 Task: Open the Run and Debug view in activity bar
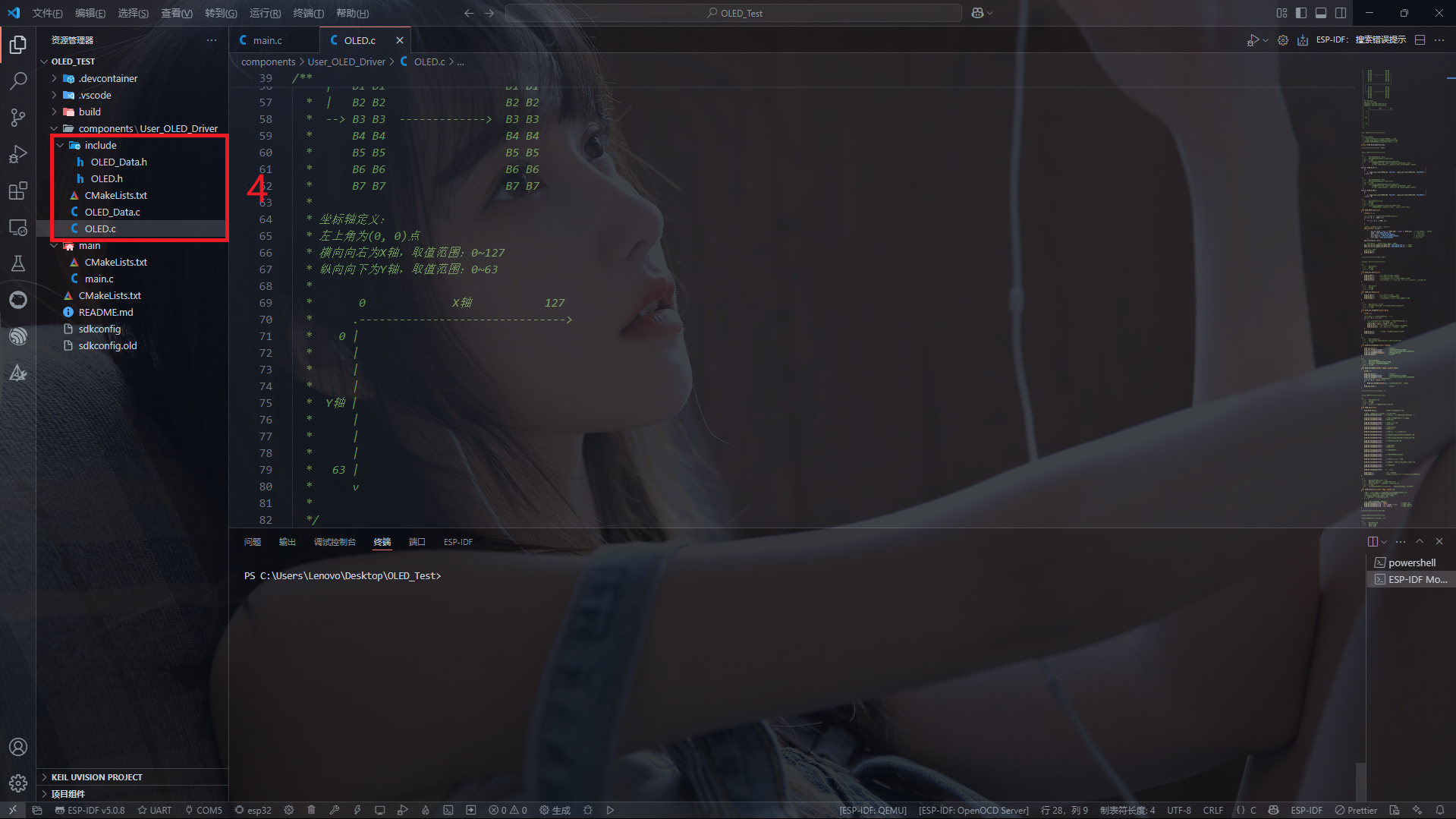(18, 154)
